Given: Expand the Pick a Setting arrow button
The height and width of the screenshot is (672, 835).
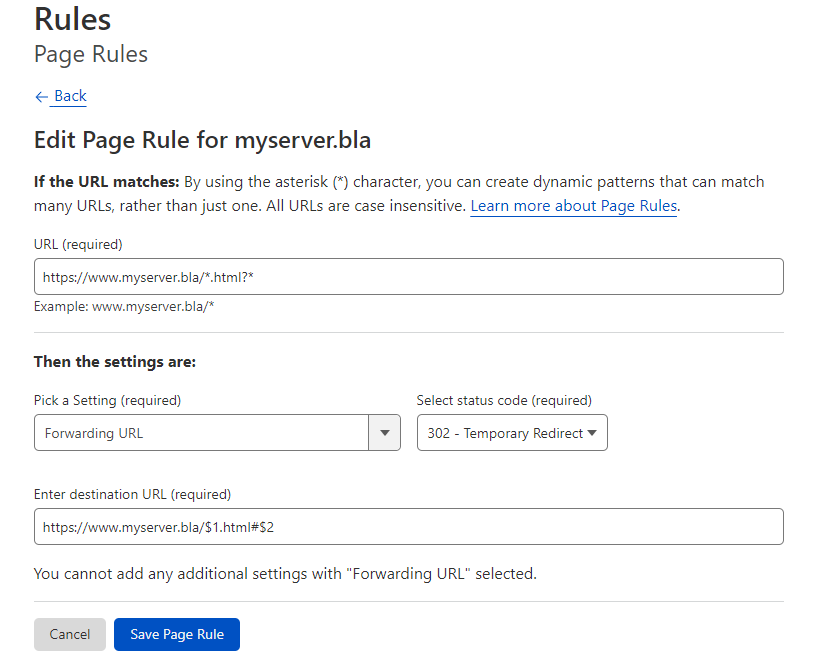Looking at the screenshot, I should point(385,434).
